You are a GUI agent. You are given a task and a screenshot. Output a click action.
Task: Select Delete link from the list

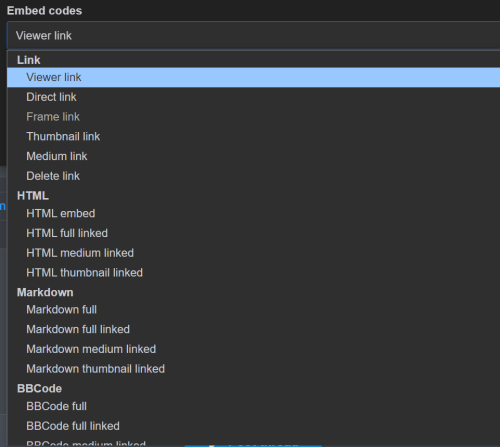click(253, 176)
